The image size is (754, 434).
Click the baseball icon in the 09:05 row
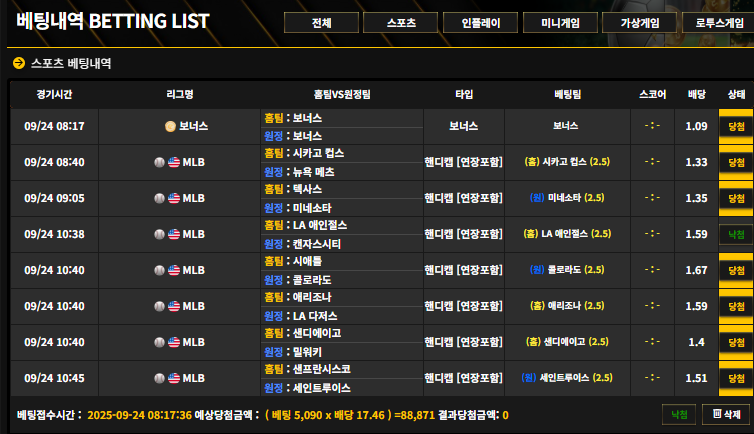(x=159, y=198)
